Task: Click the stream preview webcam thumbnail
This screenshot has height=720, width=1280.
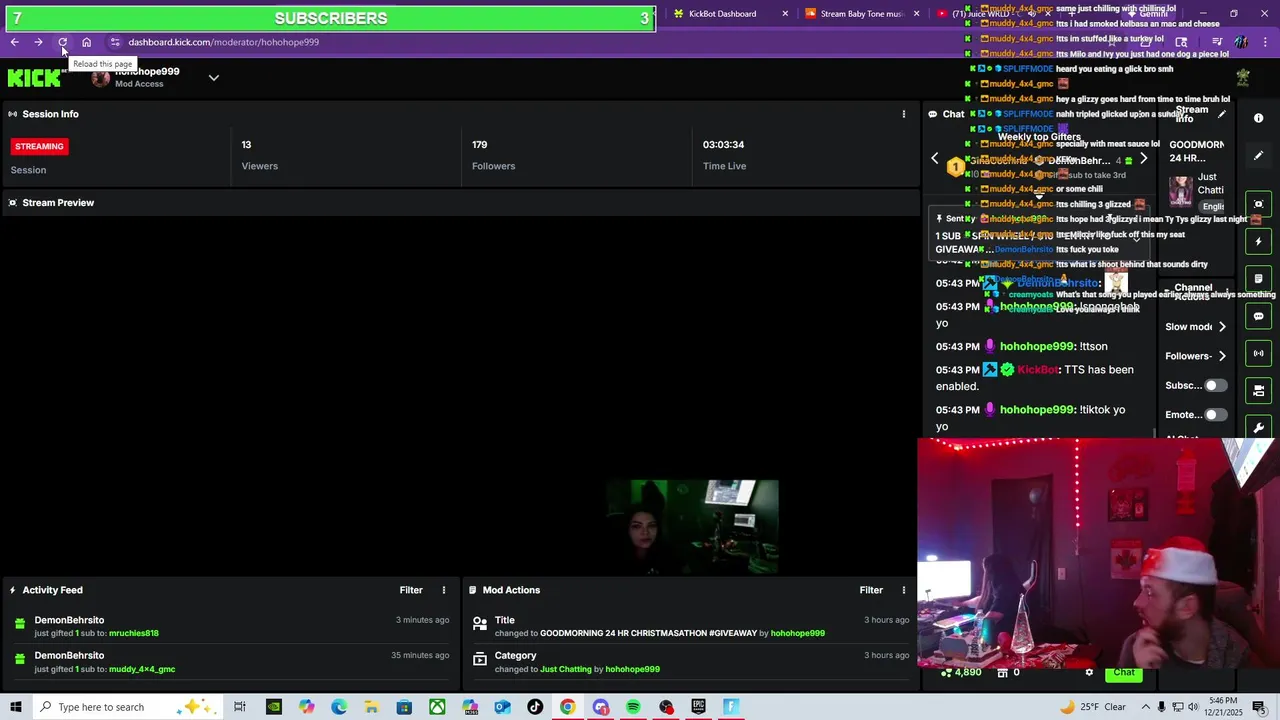Action: tap(693, 527)
